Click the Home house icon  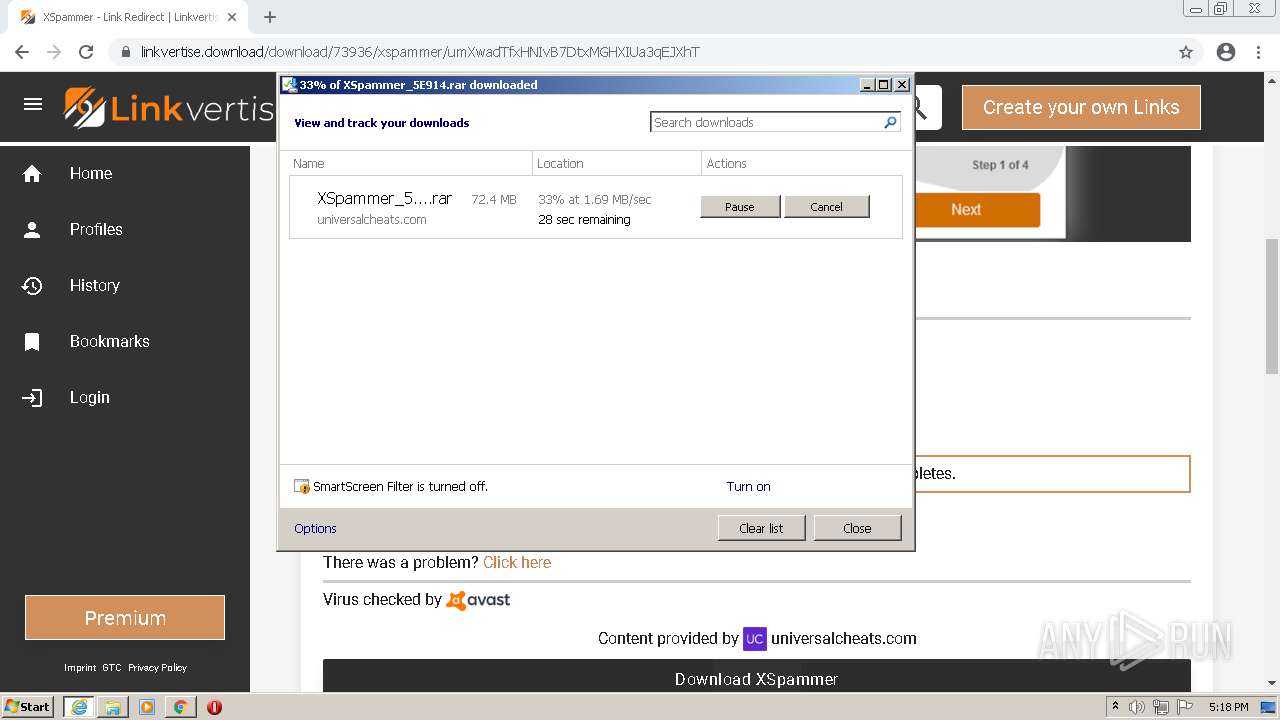(x=32, y=174)
